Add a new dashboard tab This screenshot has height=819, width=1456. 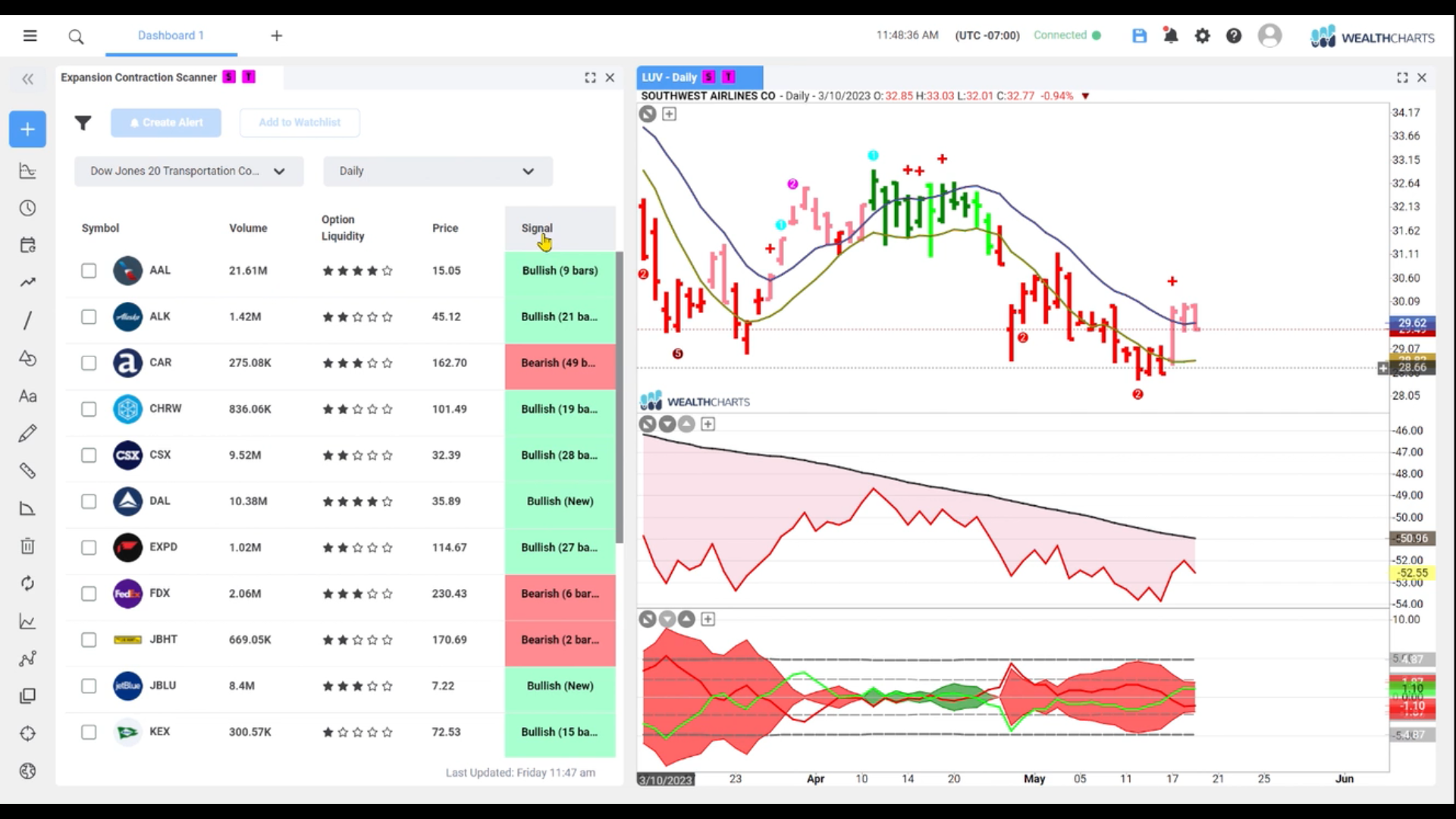coord(277,36)
